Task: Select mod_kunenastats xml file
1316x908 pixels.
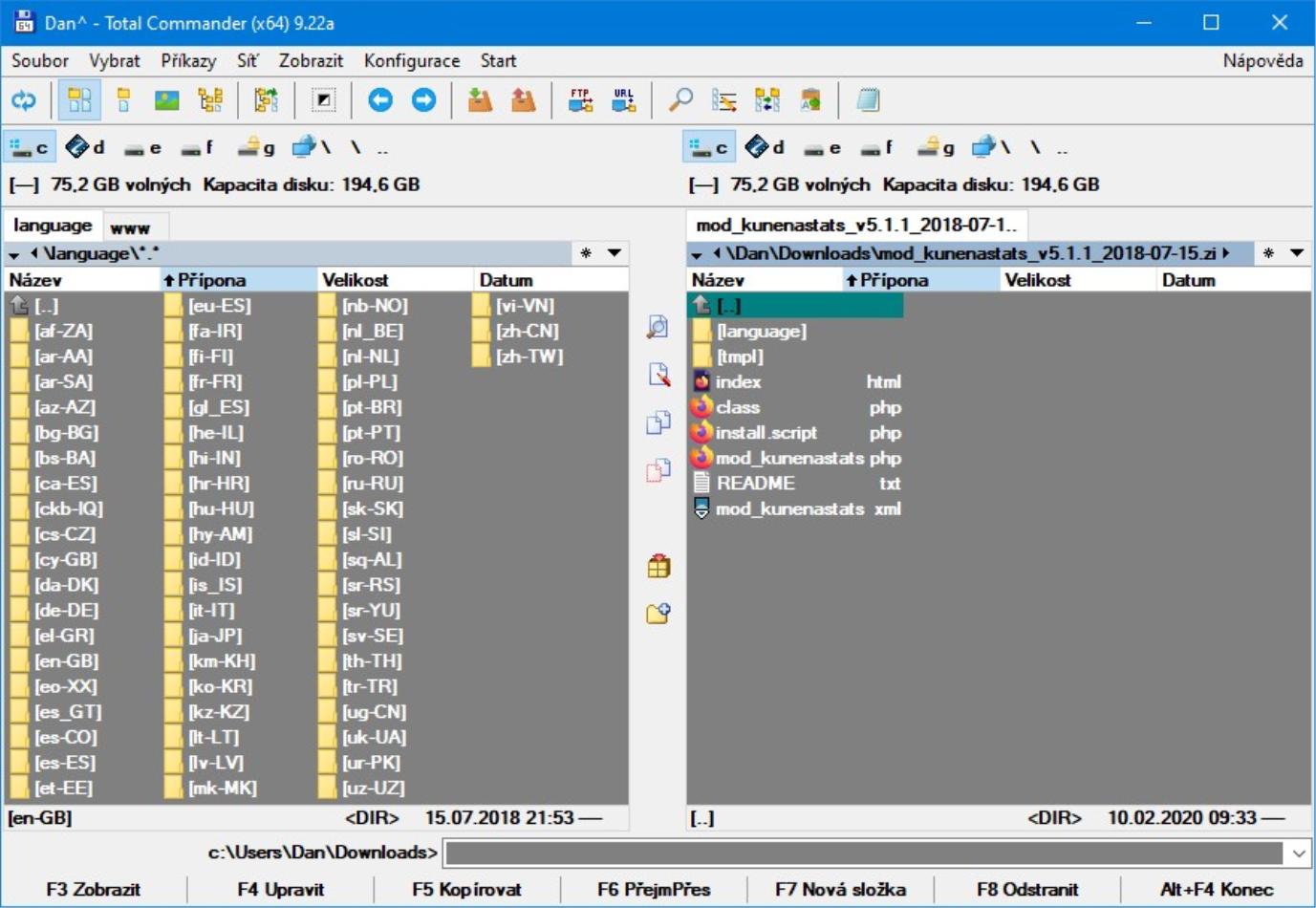Action: 795,508
